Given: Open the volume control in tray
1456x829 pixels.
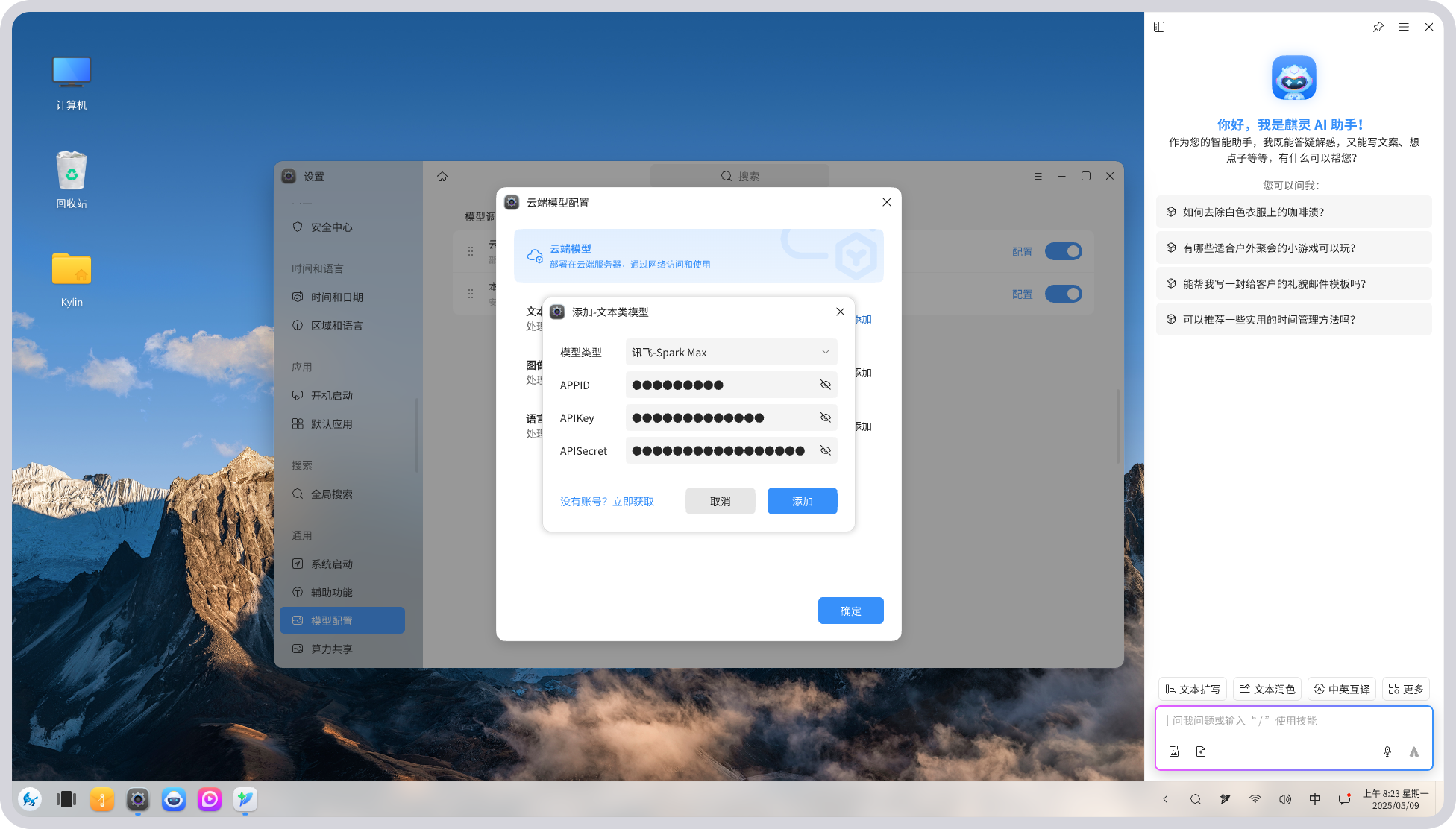Looking at the screenshot, I should point(1284,799).
